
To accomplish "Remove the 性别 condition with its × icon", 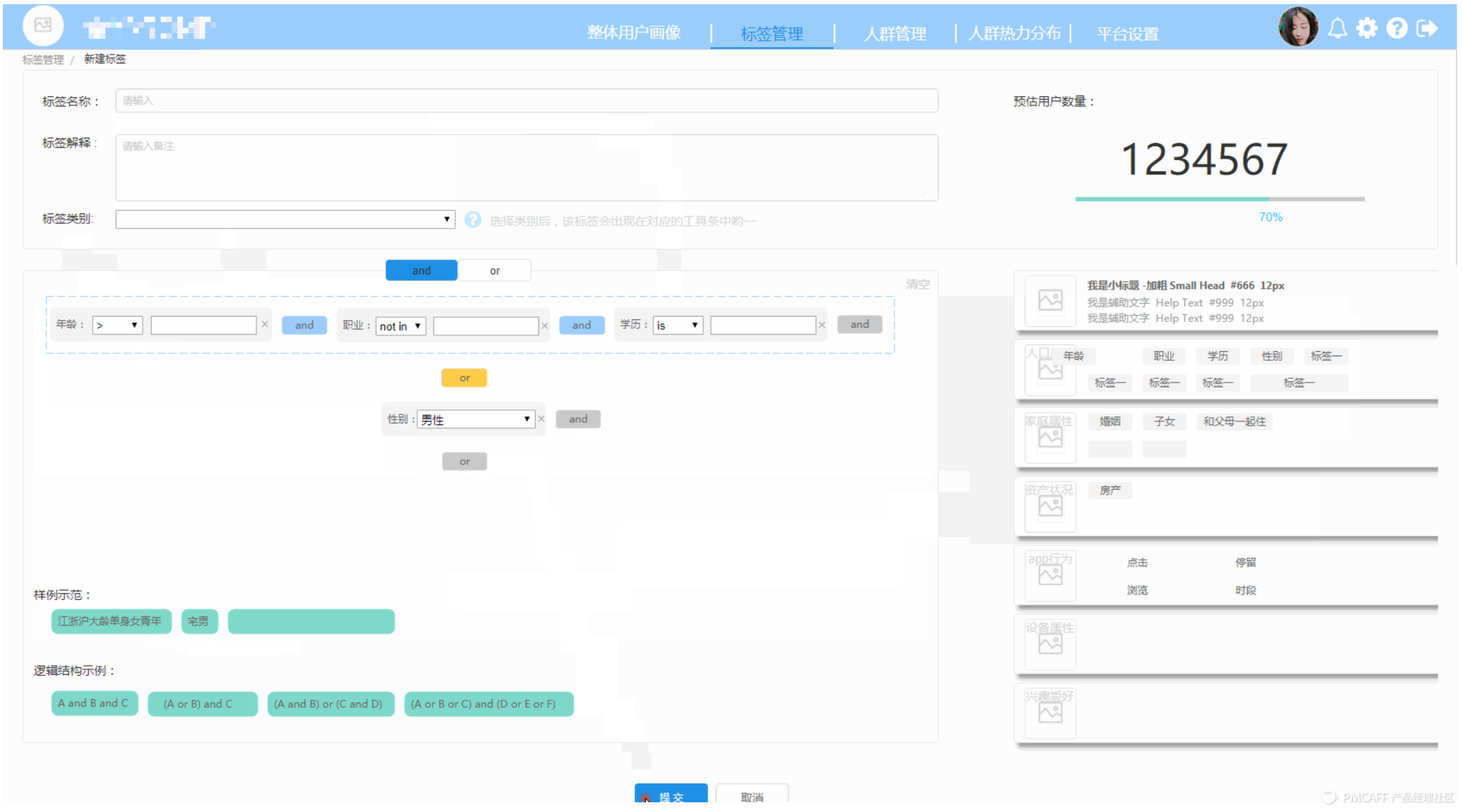I will (x=542, y=418).
